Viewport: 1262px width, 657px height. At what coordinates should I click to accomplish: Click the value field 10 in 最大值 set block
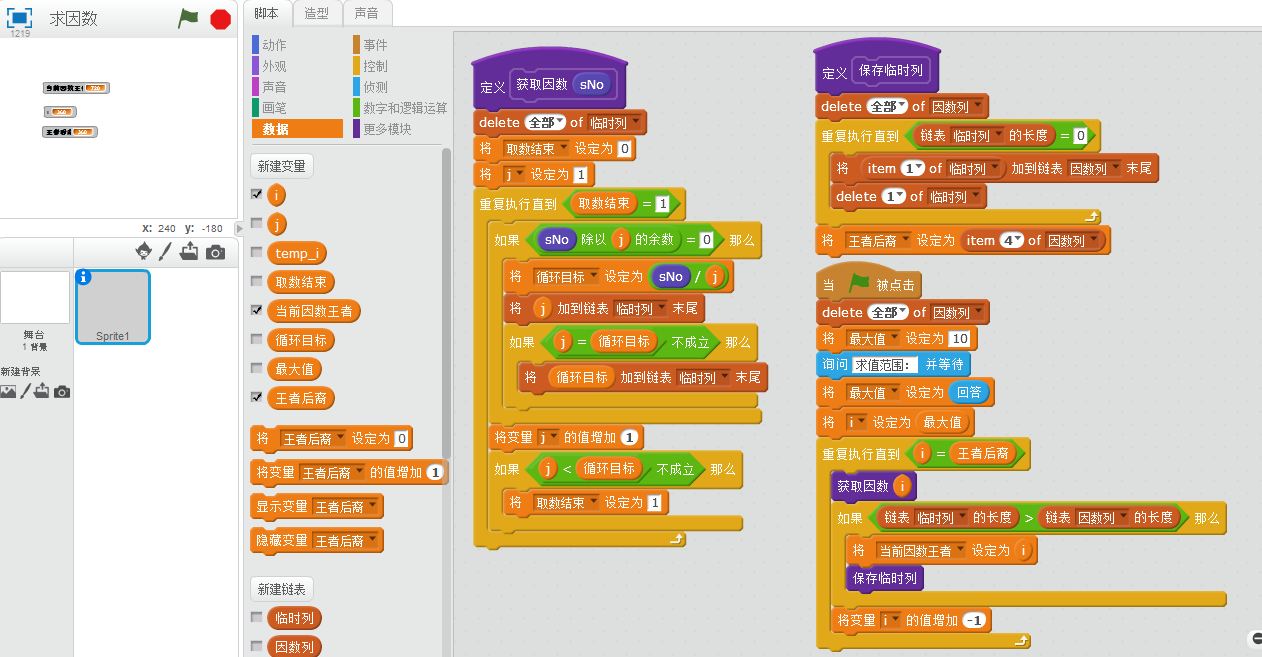click(x=959, y=339)
